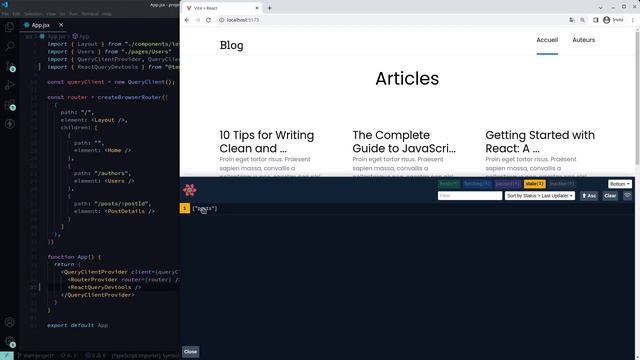Image resolution: width=640 pixels, height=360 pixels.
Task: Go forward in the browser
Action: click(x=198, y=20)
